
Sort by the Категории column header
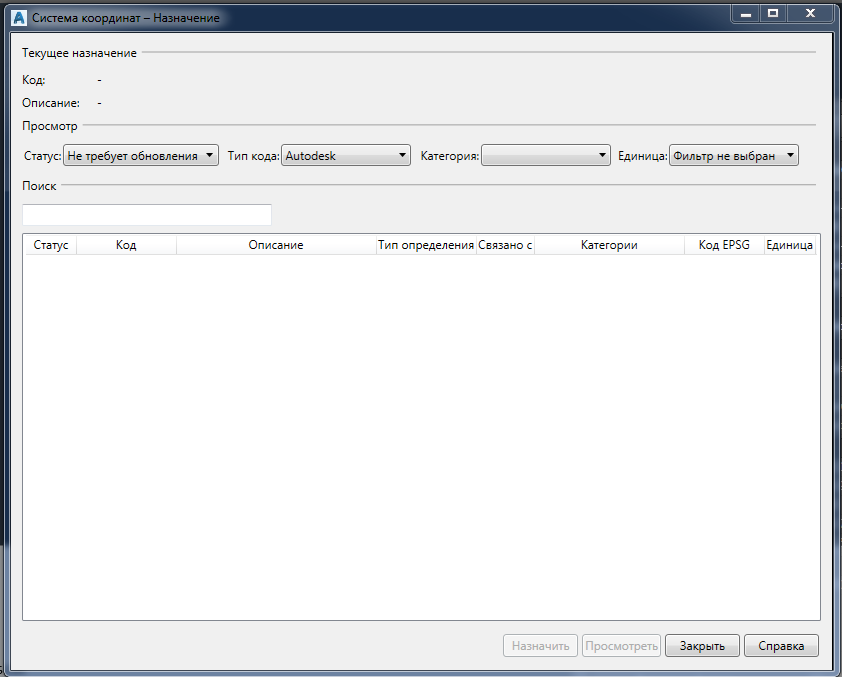[x=609, y=245]
